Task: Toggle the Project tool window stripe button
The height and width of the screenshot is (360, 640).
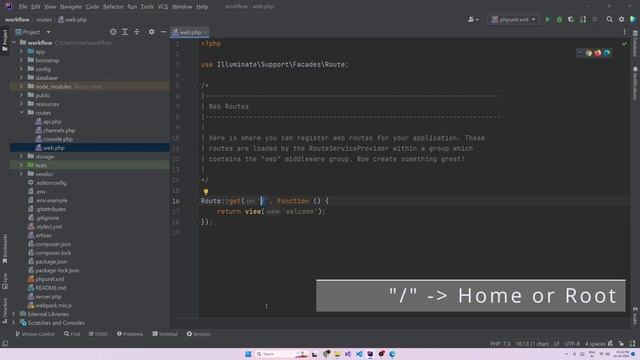Action: tap(5, 40)
